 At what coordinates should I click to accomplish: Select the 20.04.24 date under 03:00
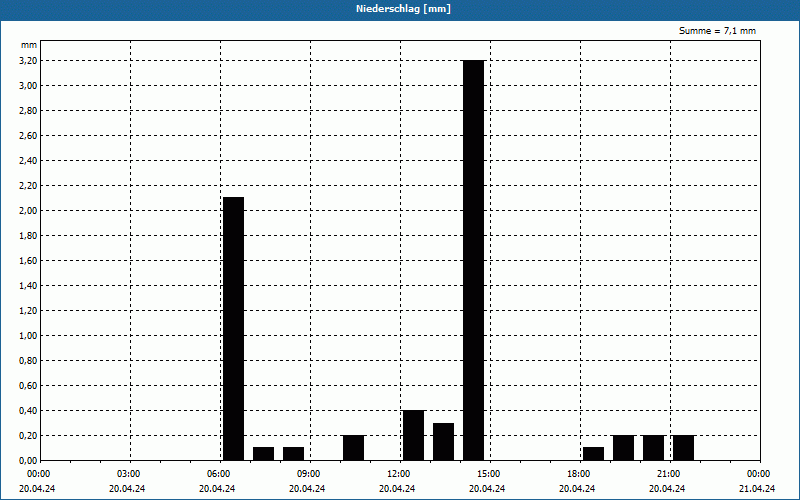pyautogui.click(x=127, y=489)
